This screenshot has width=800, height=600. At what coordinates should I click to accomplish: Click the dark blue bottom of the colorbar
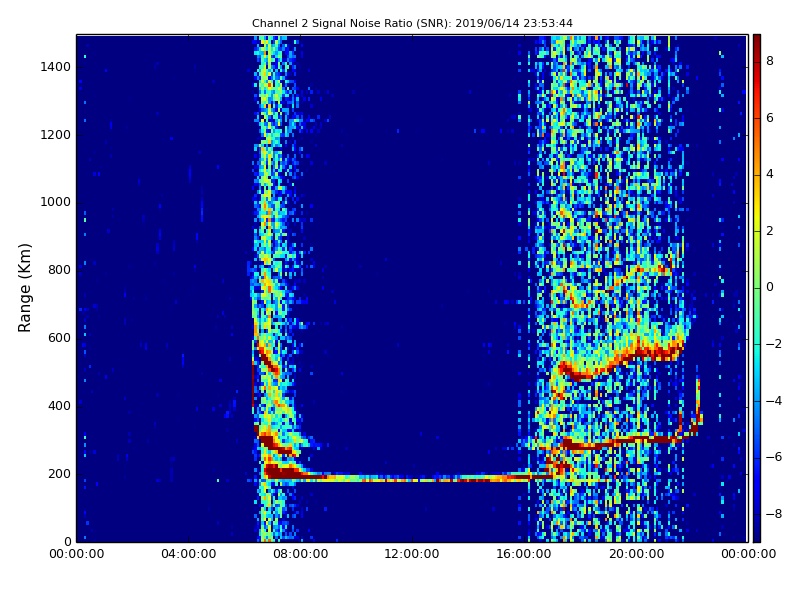tap(757, 535)
